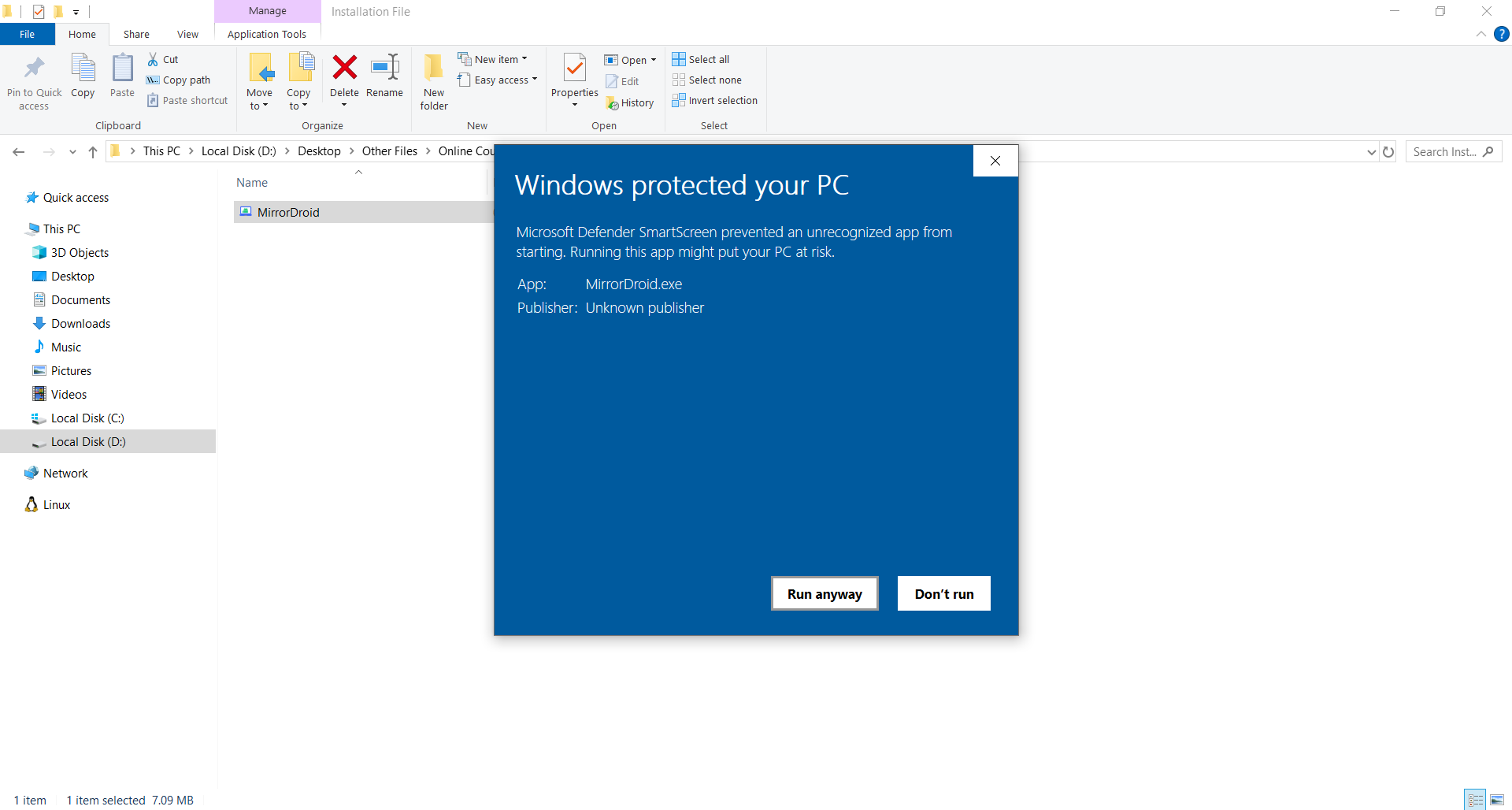Open the File menu tab
The height and width of the screenshot is (810, 1512).
[x=28, y=34]
